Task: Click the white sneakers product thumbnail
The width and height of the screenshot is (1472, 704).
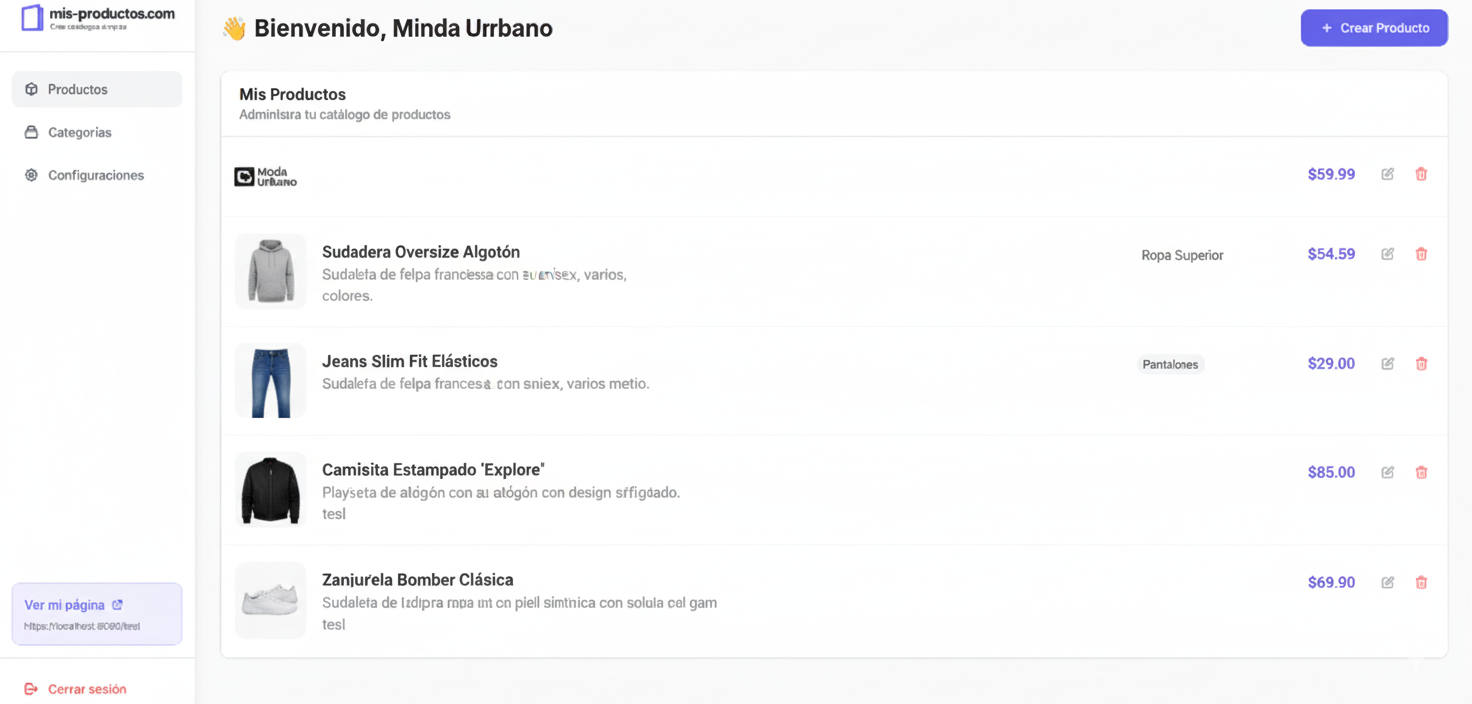Action: [x=270, y=600]
